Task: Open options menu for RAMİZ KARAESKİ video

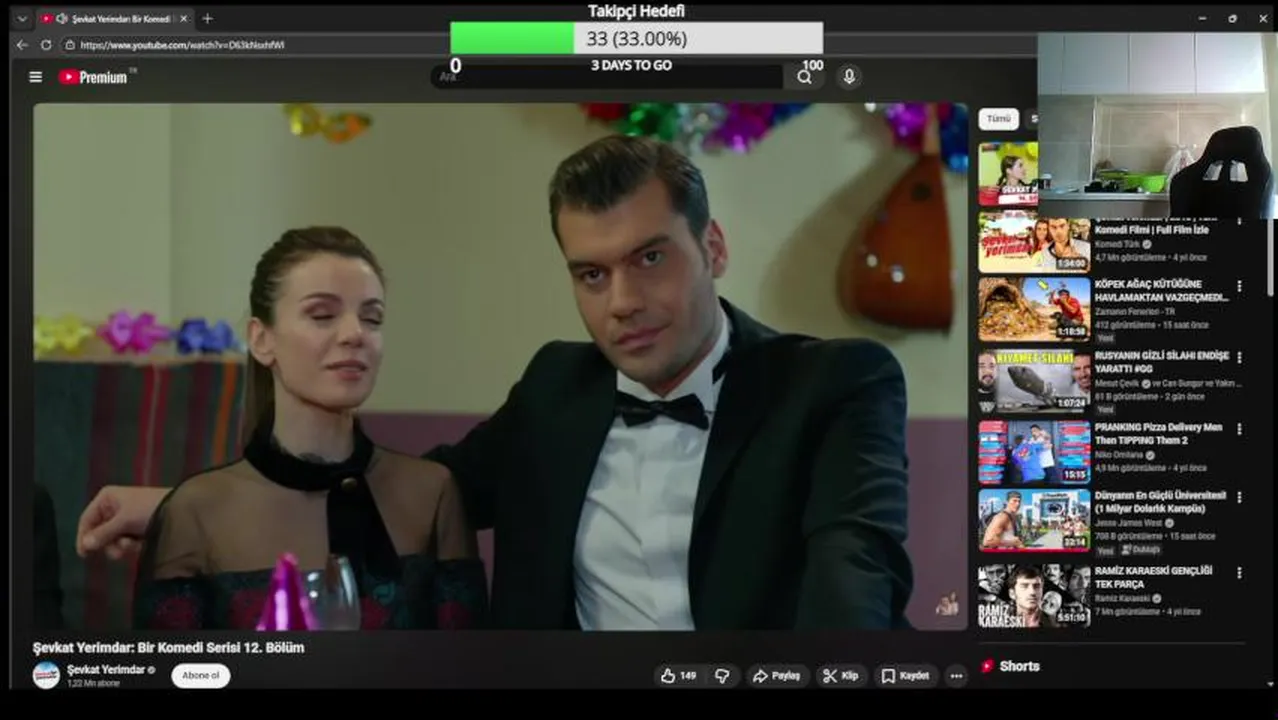Action: (1239, 573)
